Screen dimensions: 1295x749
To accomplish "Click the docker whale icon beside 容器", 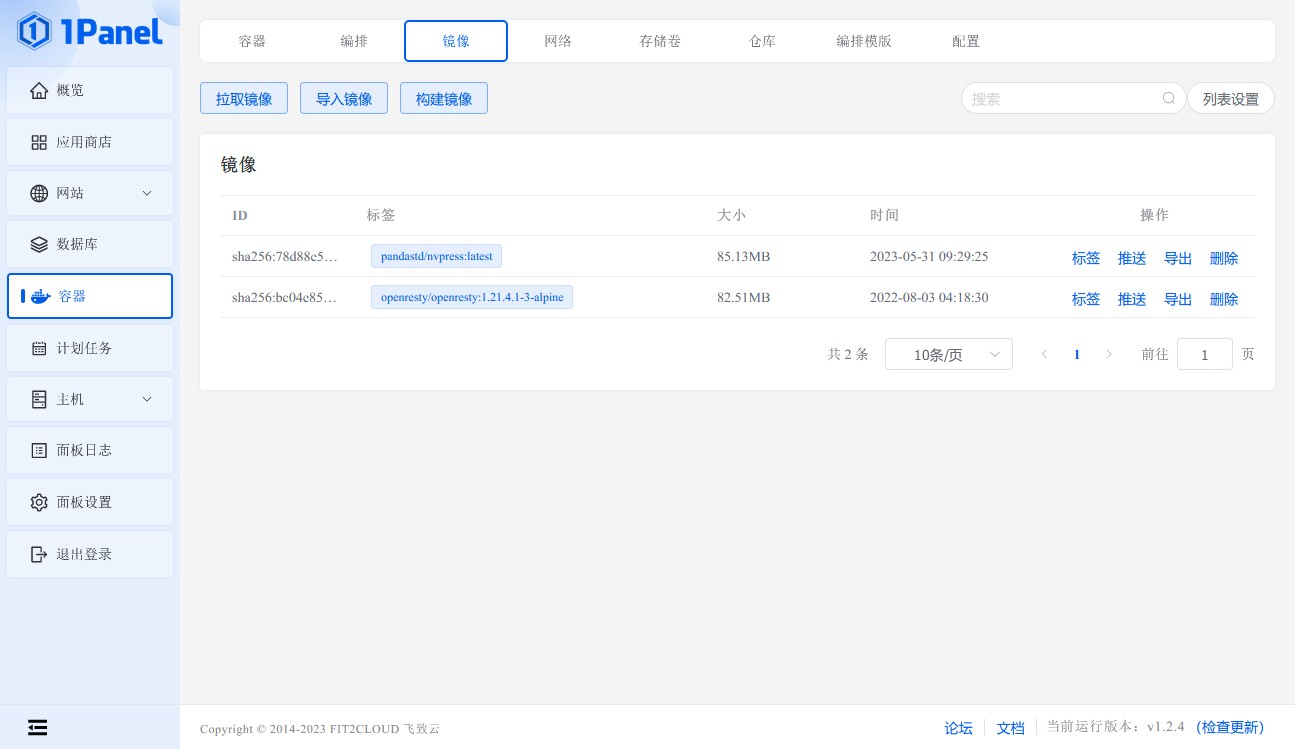I will pos(40,296).
